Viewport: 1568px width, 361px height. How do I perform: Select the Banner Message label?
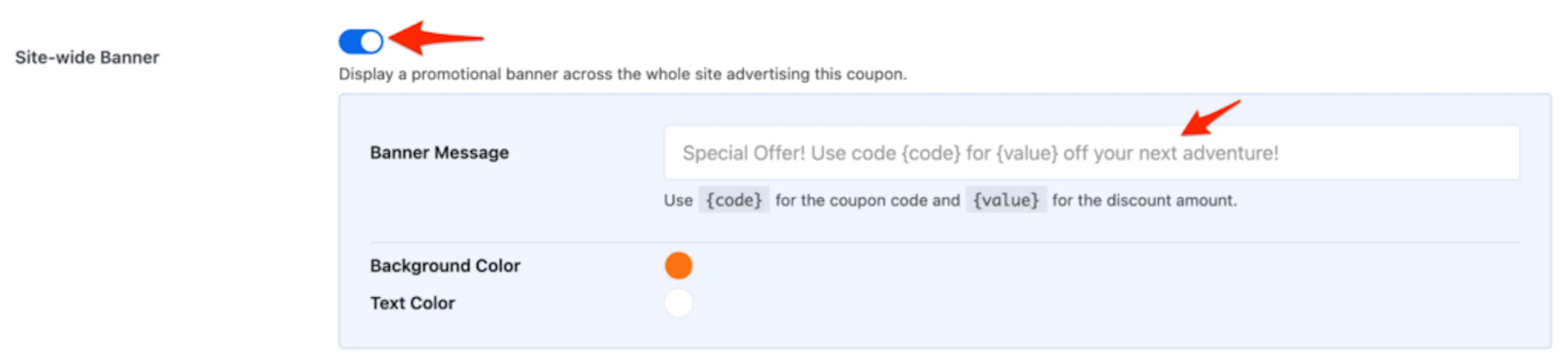439,153
